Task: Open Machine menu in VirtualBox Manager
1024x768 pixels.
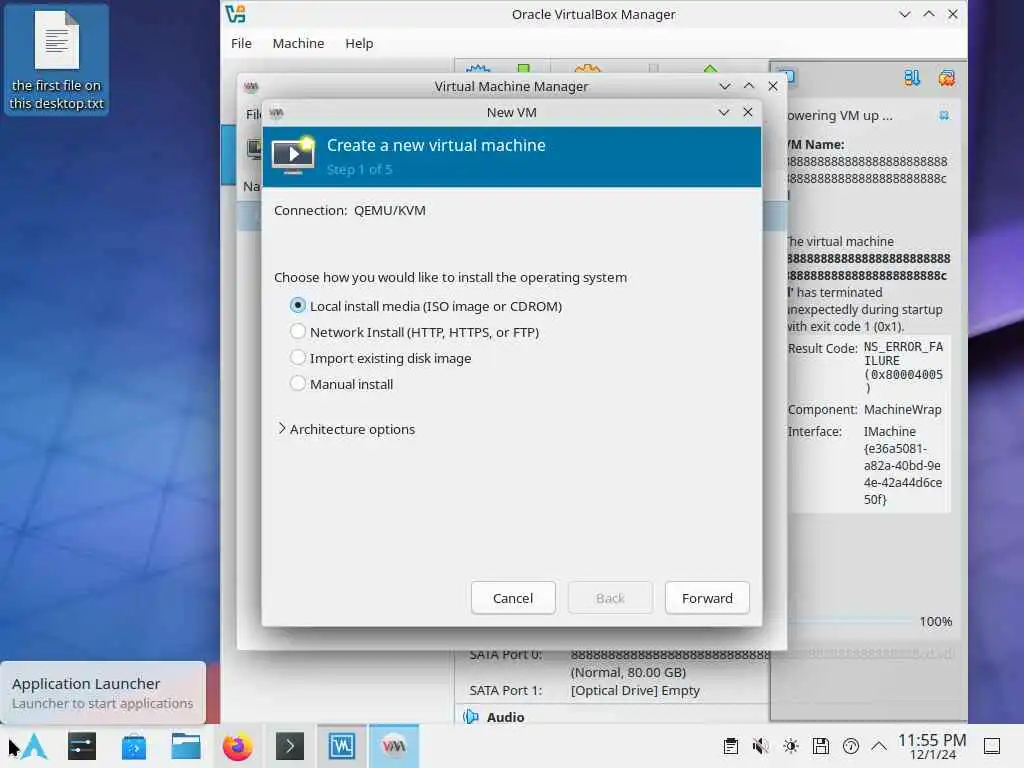Action: (298, 44)
